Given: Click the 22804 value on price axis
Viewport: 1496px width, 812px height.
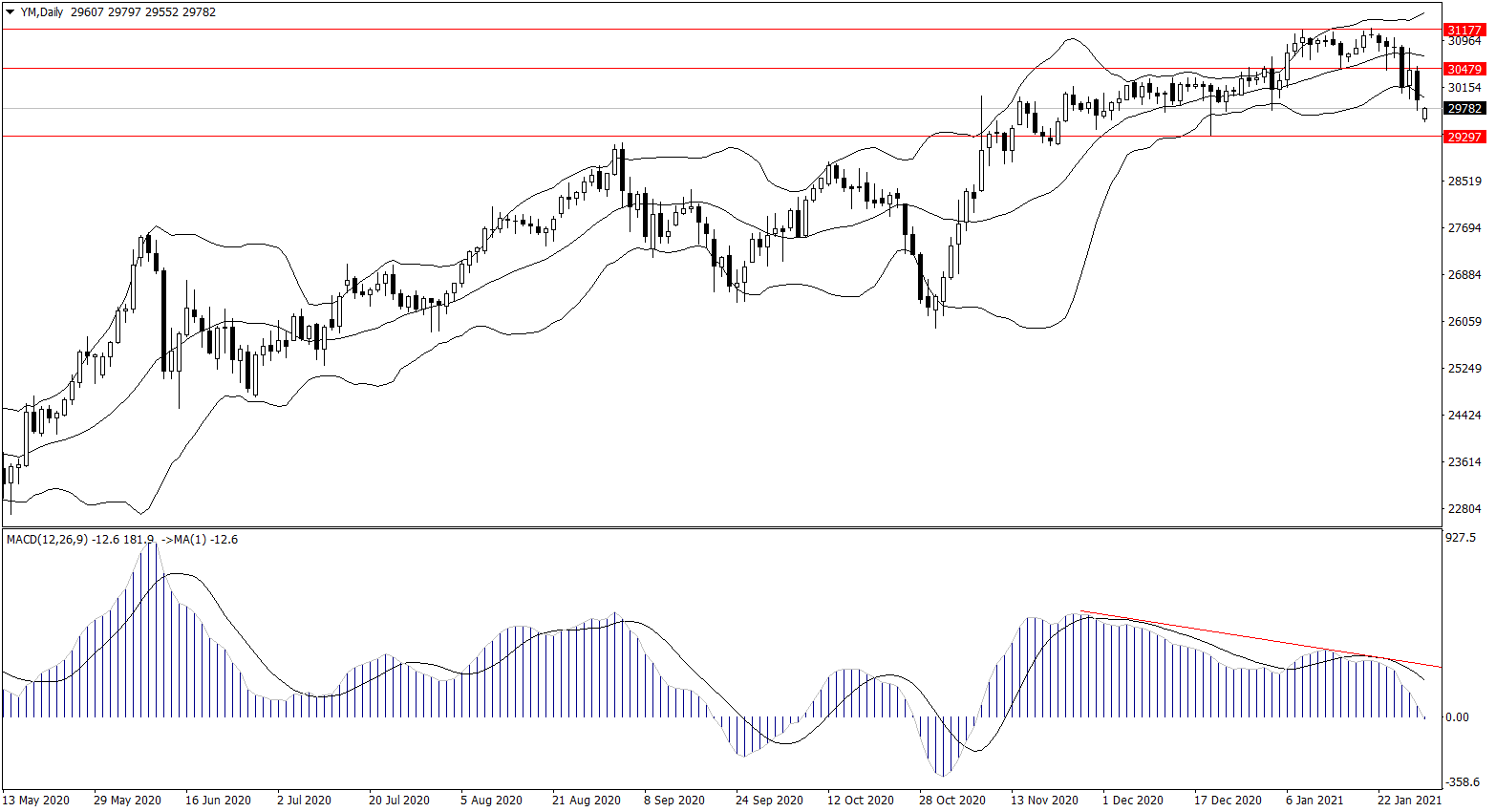Looking at the screenshot, I should click(x=1464, y=509).
